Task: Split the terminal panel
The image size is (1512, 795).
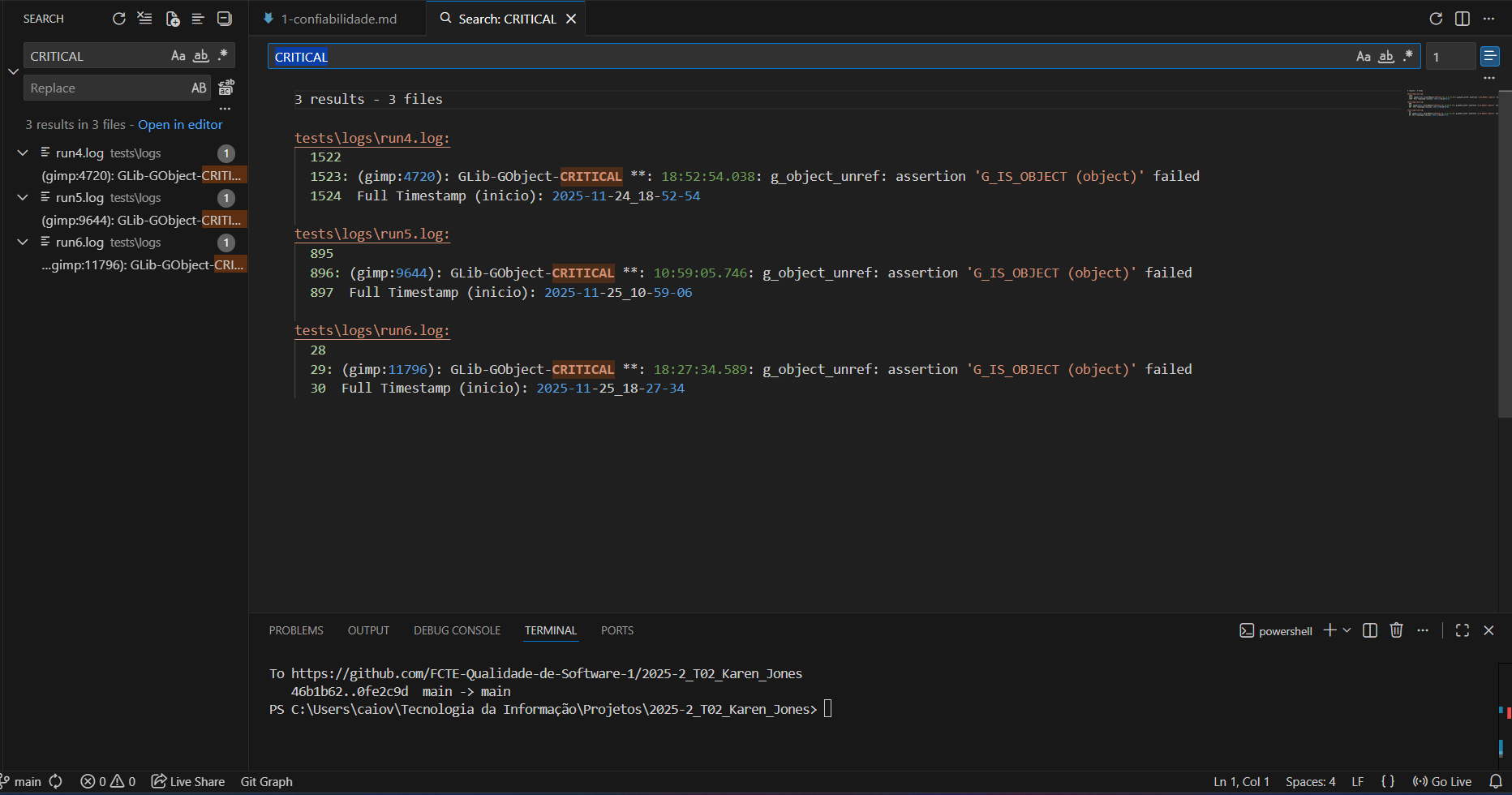Action: [1370, 630]
